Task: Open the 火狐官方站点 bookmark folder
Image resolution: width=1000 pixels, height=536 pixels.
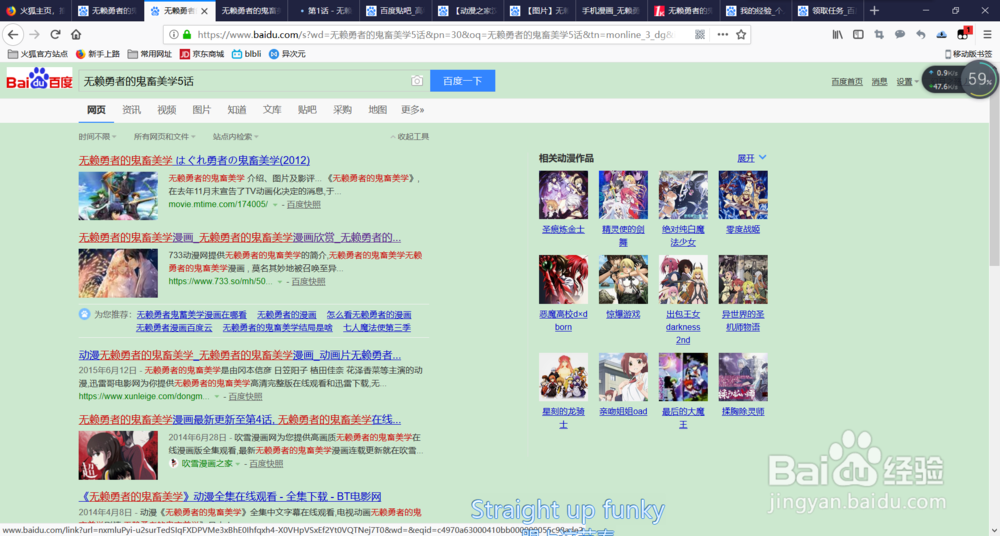Action: [x=38, y=54]
